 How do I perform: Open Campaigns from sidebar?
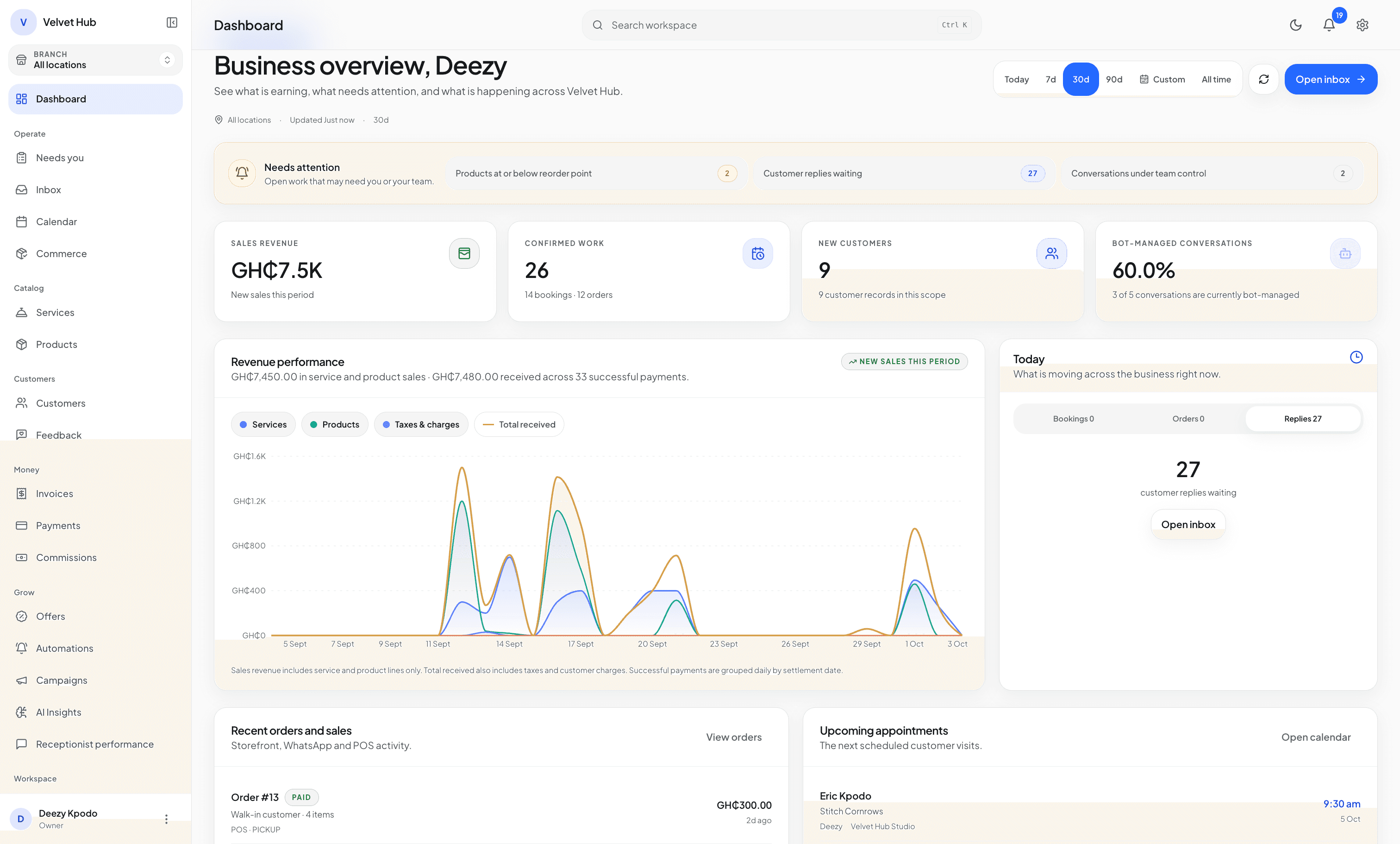(x=95, y=680)
